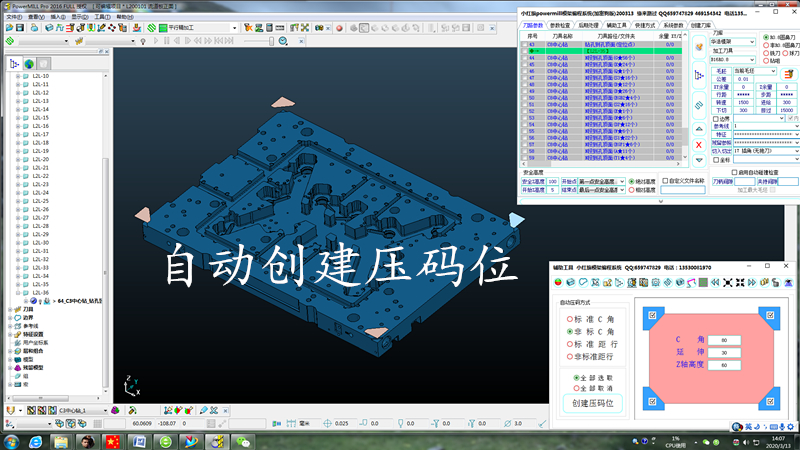This screenshot has height=450, width=800.
Task: Click the Windows Start button
Action: (11, 441)
